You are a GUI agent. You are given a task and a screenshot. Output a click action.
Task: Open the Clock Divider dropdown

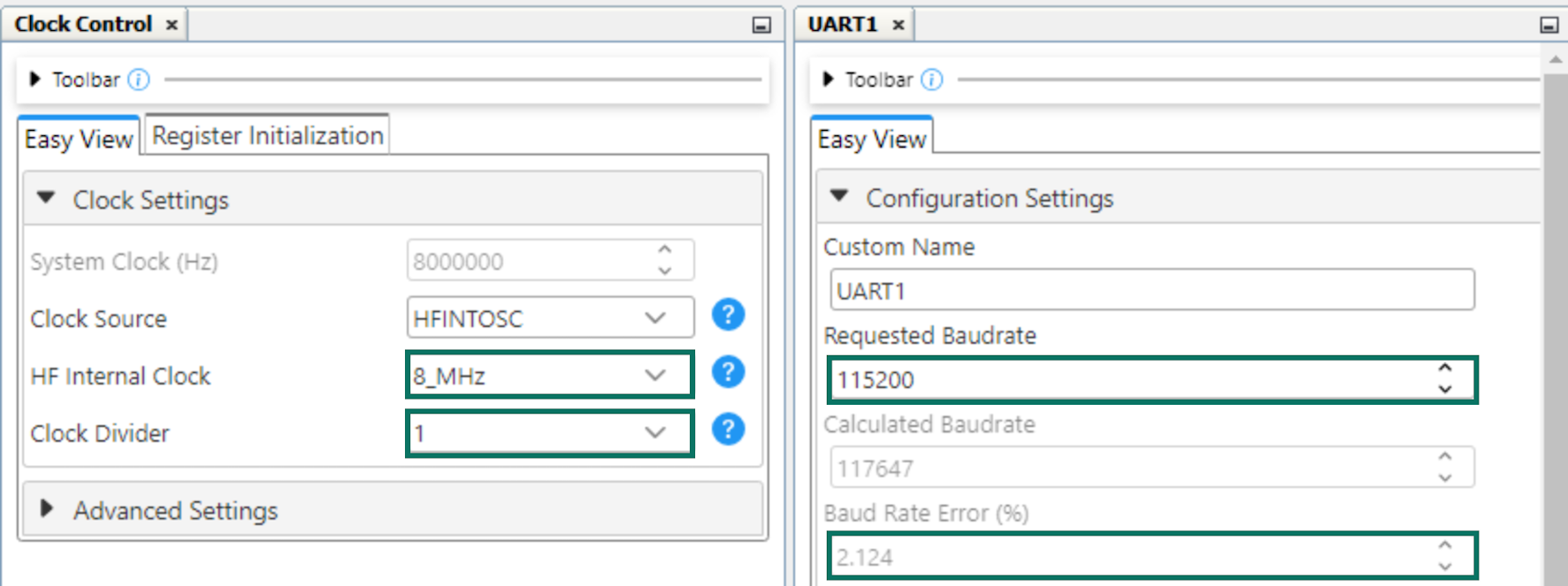[x=654, y=433]
